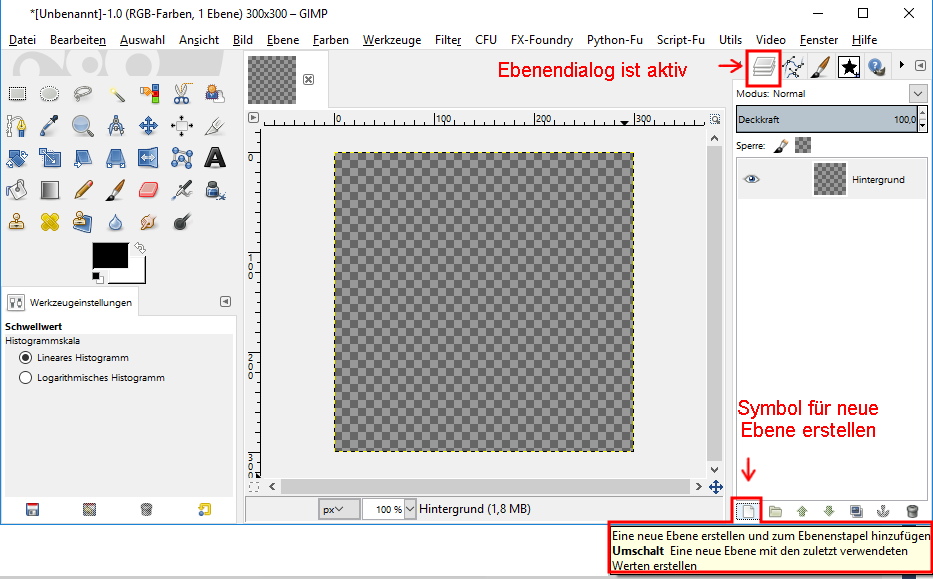Viewport: 933px width, 579px height.
Task: Select the Paths tool
Action: pyautogui.click(x=17, y=126)
